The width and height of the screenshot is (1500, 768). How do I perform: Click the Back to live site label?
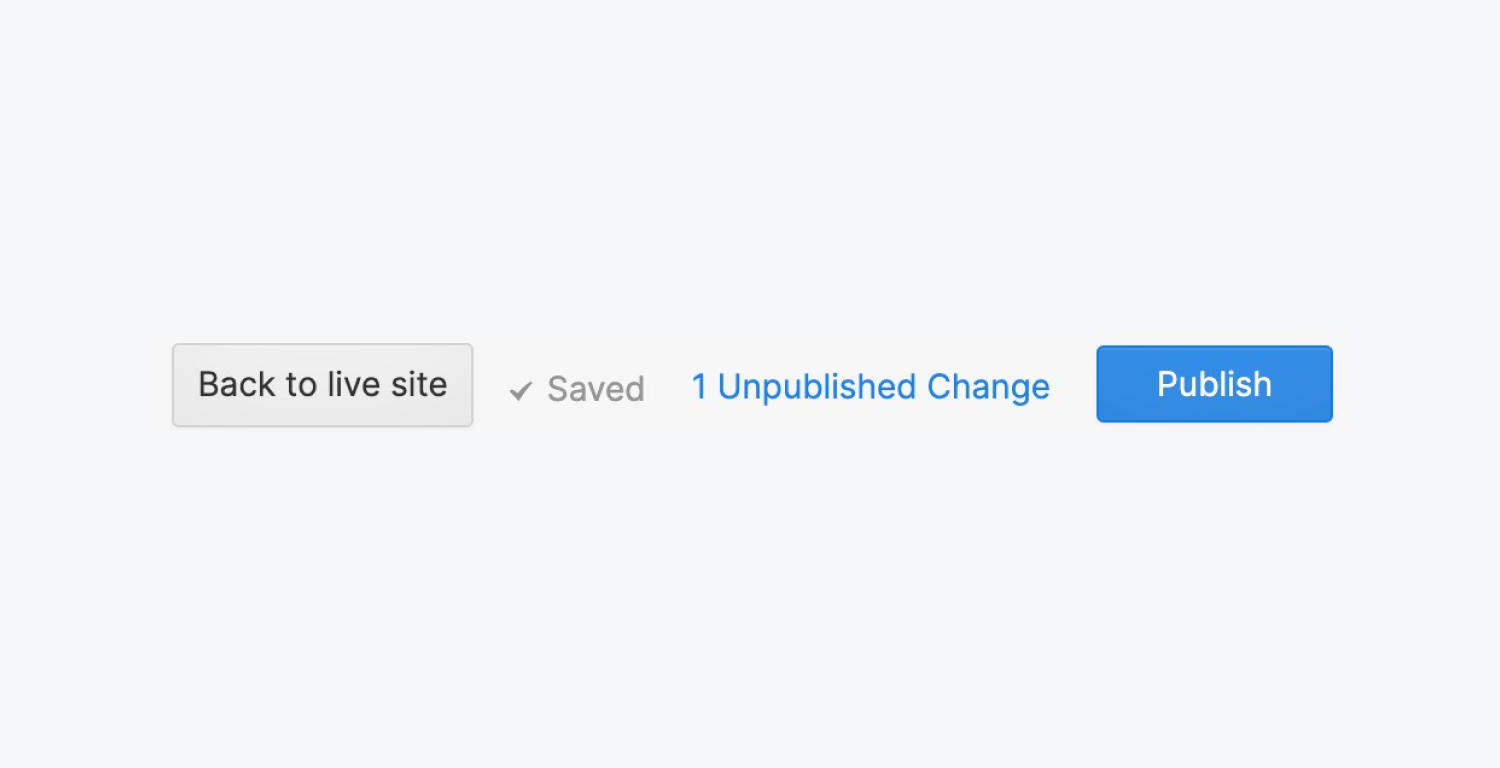[322, 384]
